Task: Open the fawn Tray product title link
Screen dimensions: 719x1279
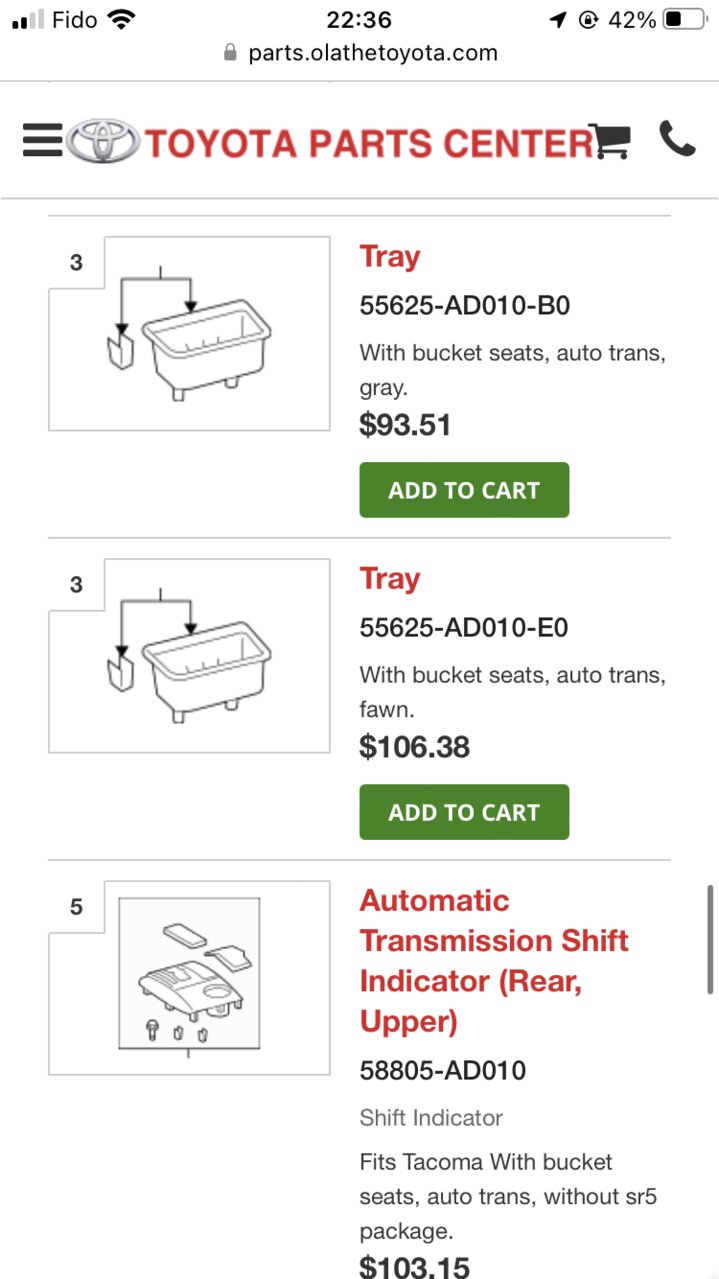Action: [390, 579]
